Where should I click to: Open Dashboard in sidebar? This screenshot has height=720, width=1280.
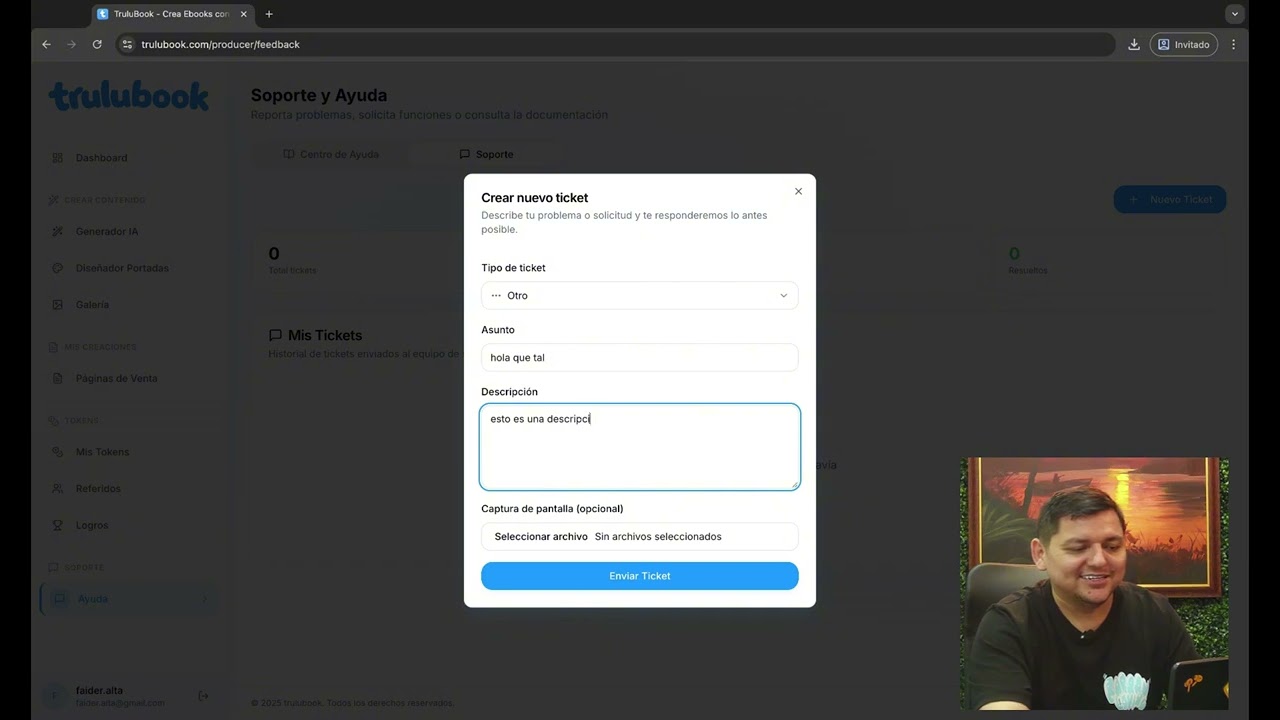point(129,158)
